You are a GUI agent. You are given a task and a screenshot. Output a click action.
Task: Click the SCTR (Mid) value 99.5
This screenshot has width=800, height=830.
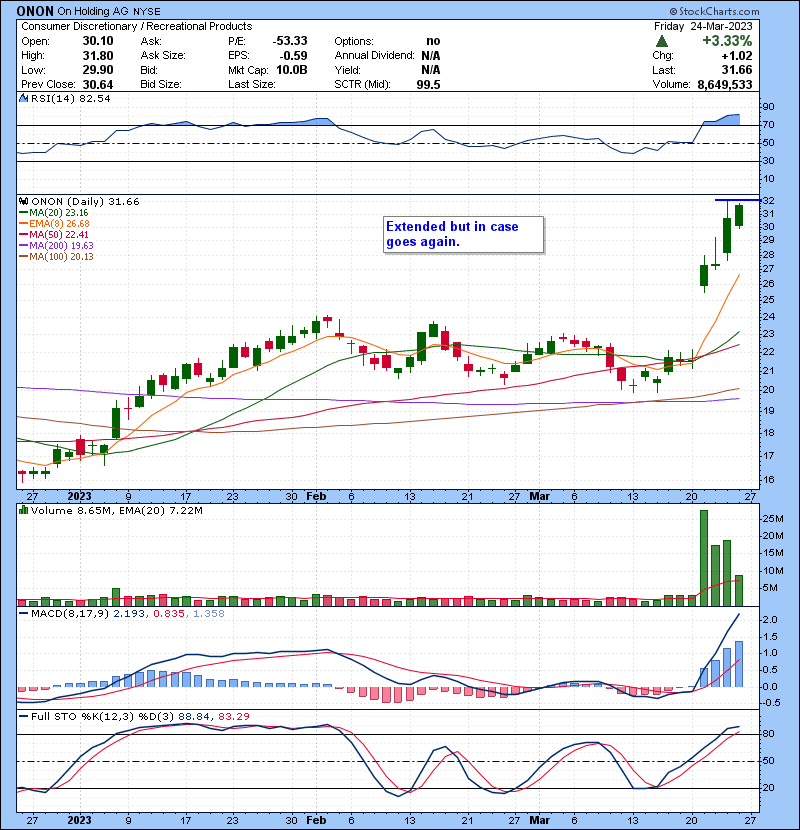(x=428, y=85)
